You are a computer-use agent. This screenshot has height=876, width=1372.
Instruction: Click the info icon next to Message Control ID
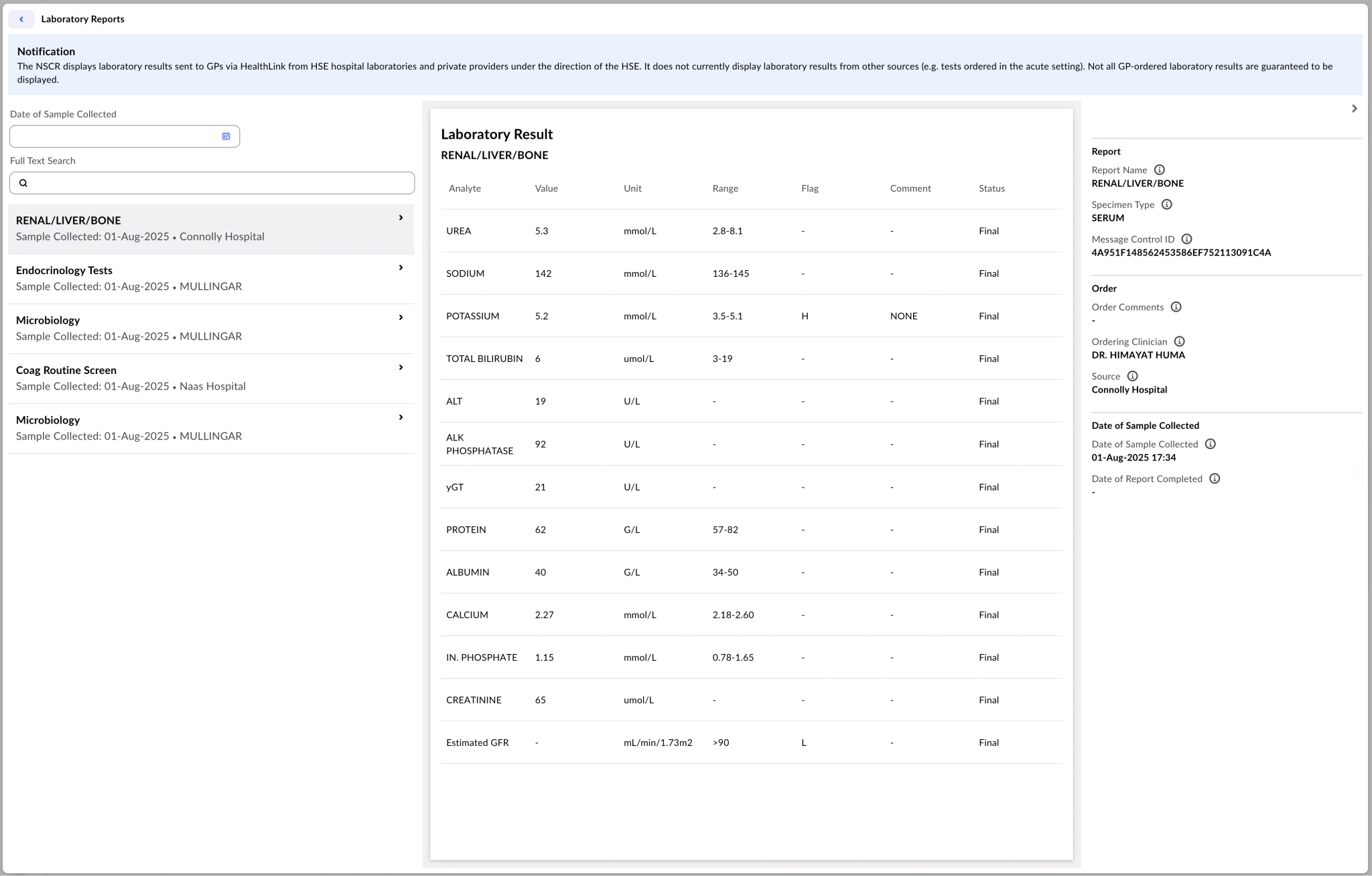tap(1187, 239)
